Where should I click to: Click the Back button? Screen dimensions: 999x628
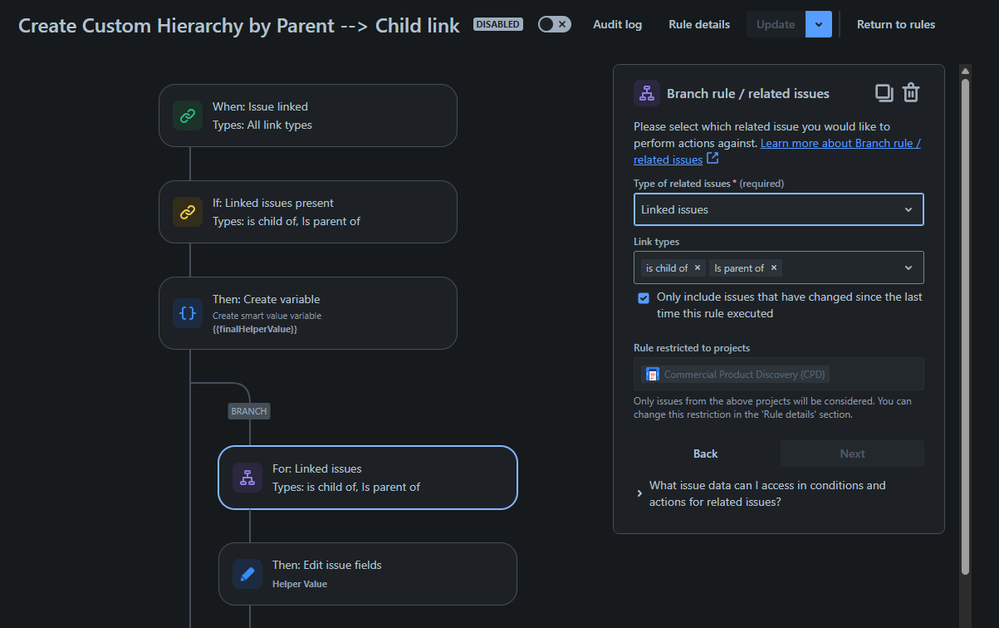point(705,453)
